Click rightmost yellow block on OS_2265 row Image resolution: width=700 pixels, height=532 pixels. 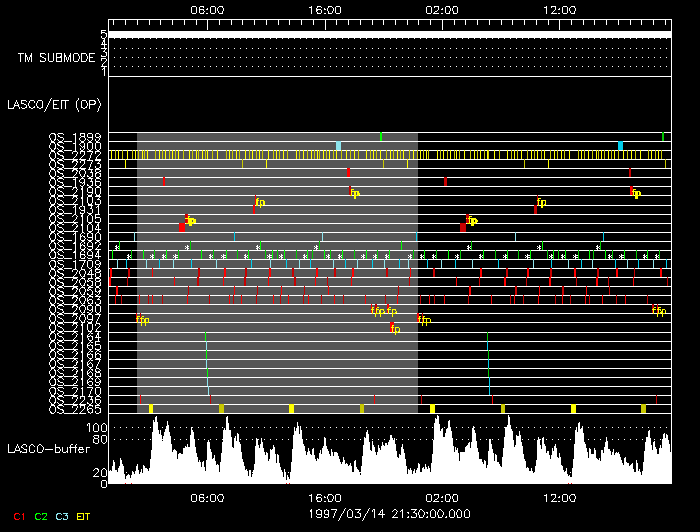[x=643, y=409]
